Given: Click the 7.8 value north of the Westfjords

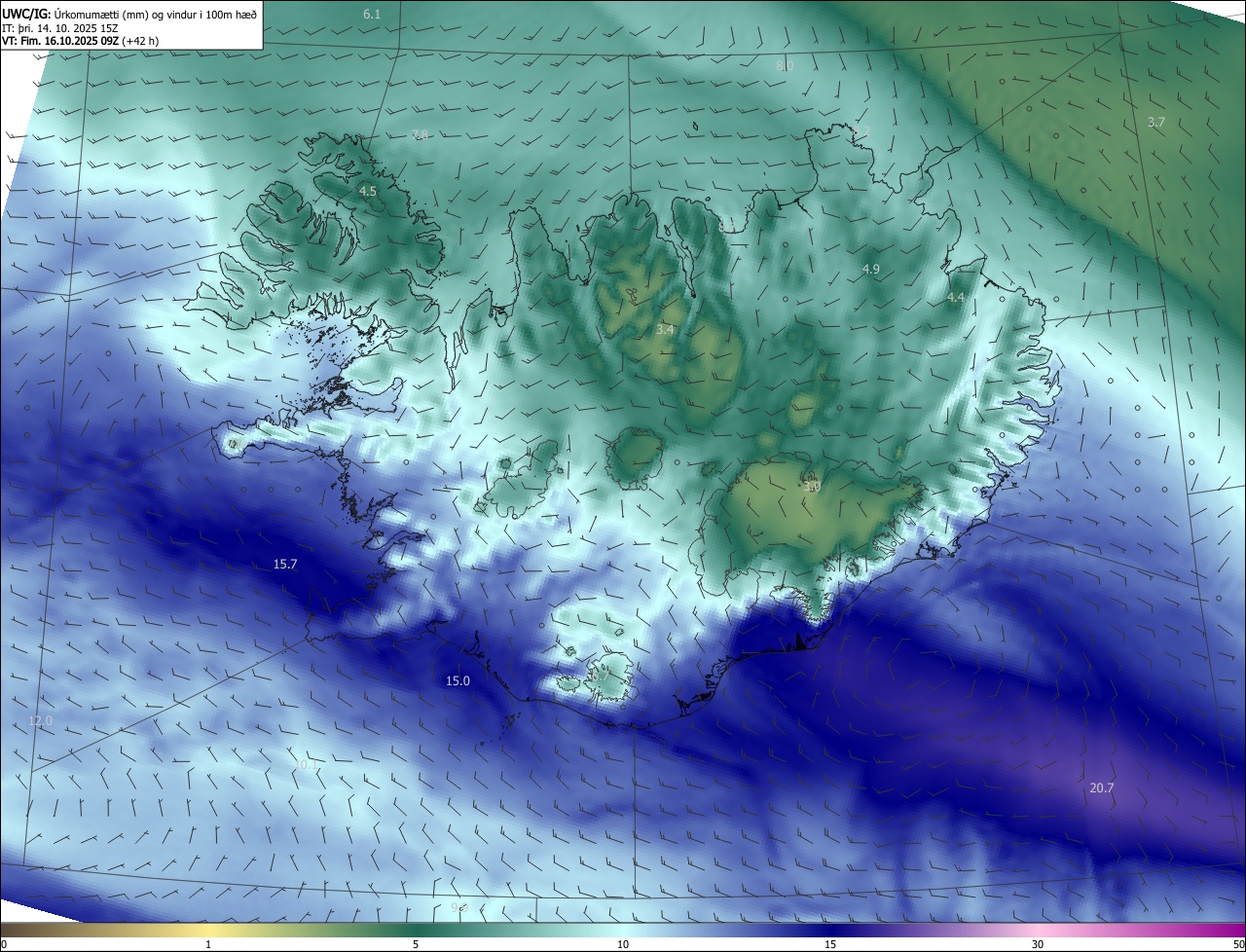Looking at the screenshot, I should point(420,134).
